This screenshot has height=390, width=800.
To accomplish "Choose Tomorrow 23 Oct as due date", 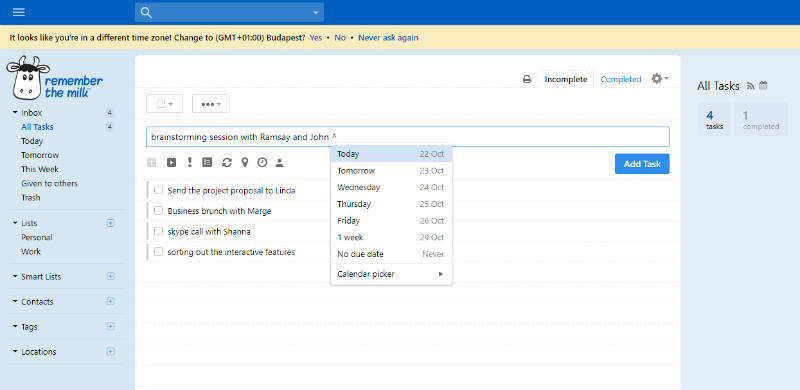I will coord(391,170).
